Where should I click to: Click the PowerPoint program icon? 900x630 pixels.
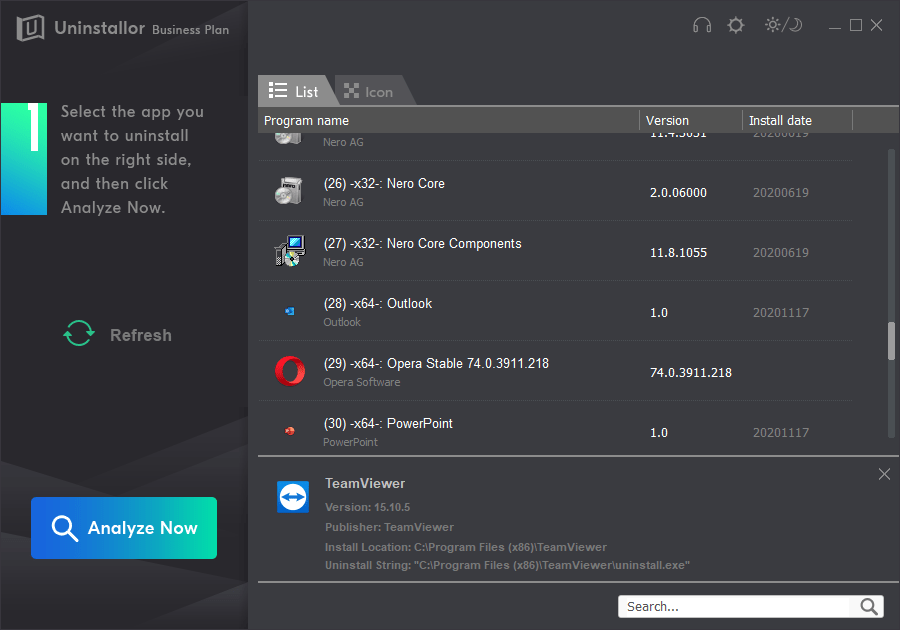(x=289, y=431)
